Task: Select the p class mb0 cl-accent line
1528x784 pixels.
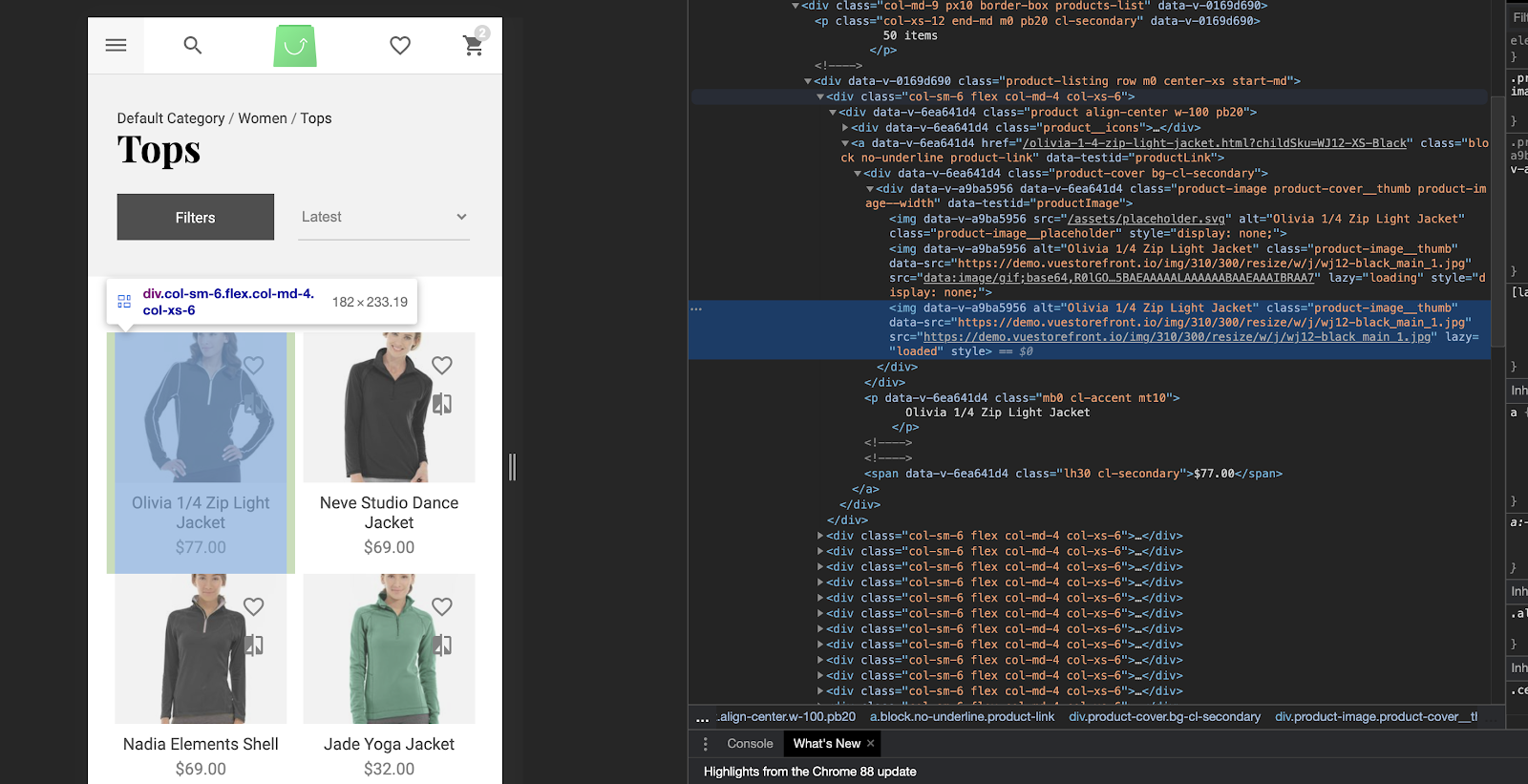Action: [x=1023, y=398]
